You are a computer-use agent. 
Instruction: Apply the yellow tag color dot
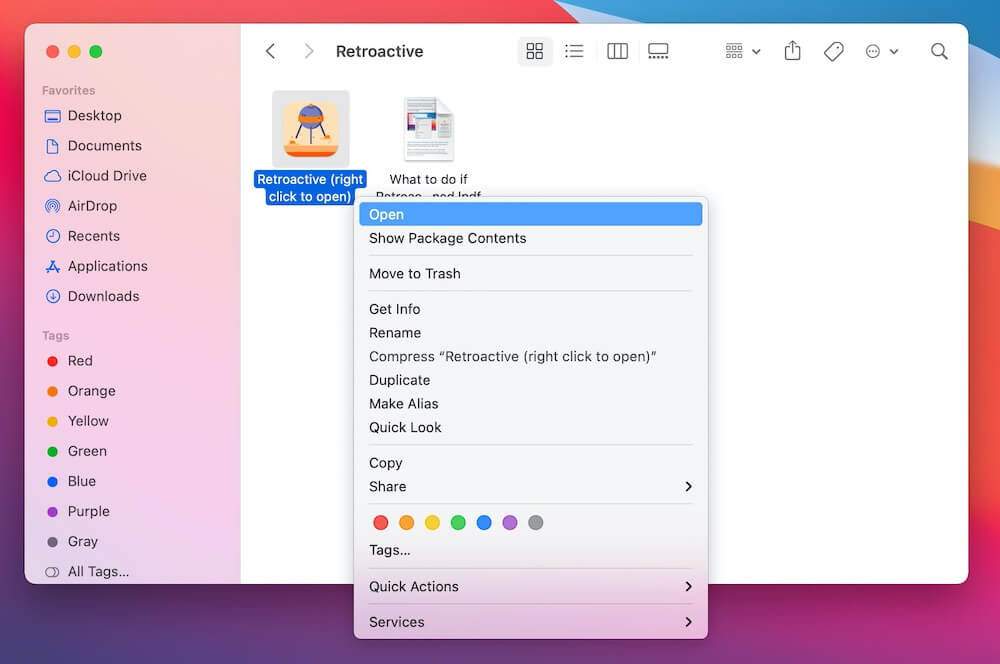pos(432,522)
